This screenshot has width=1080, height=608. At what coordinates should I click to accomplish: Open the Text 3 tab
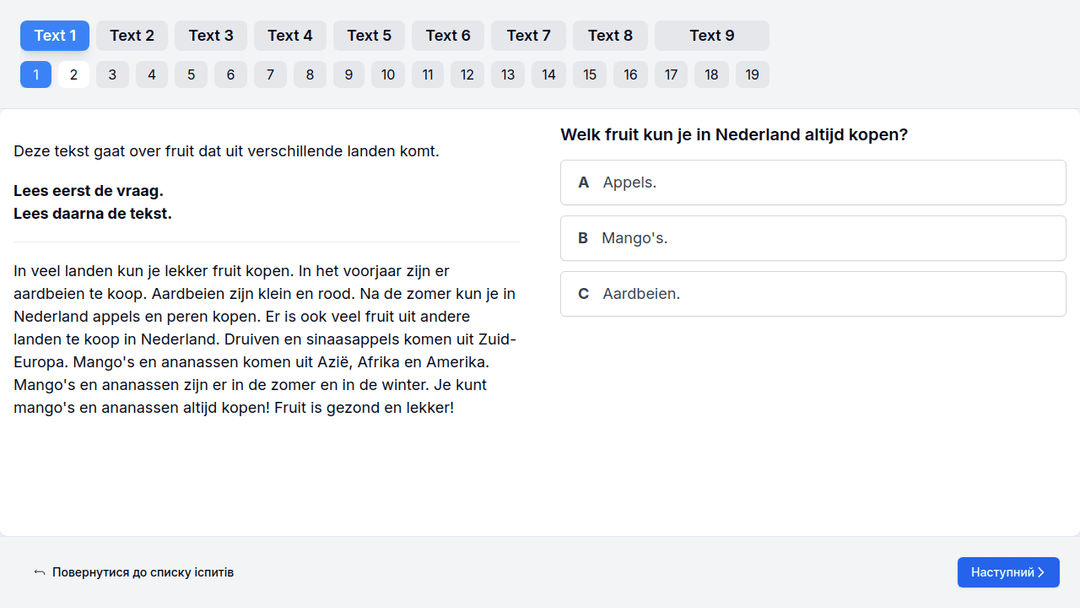coord(211,35)
